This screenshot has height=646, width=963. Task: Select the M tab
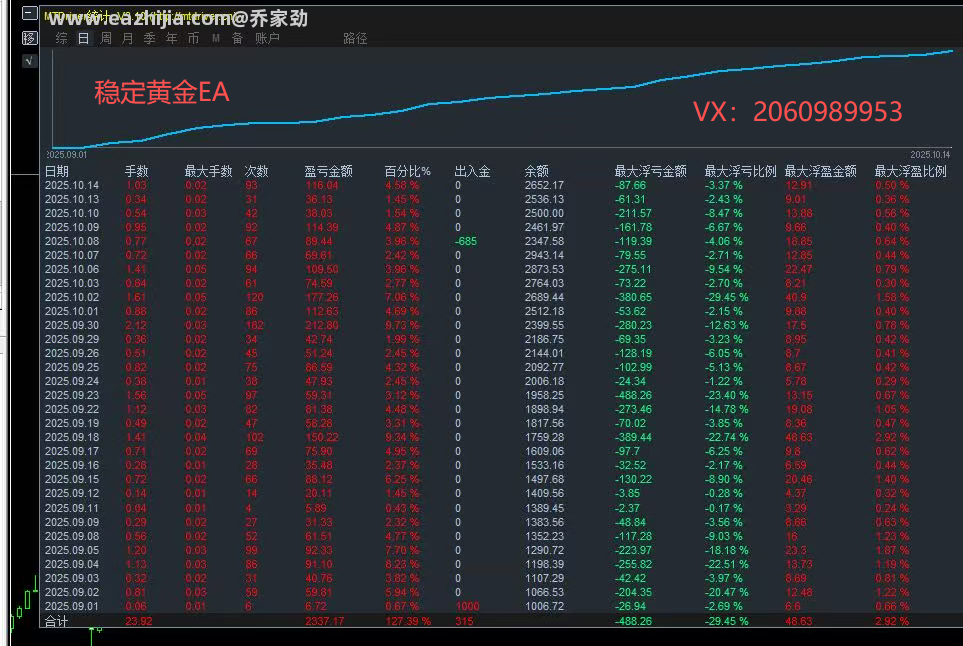coord(216,38)
